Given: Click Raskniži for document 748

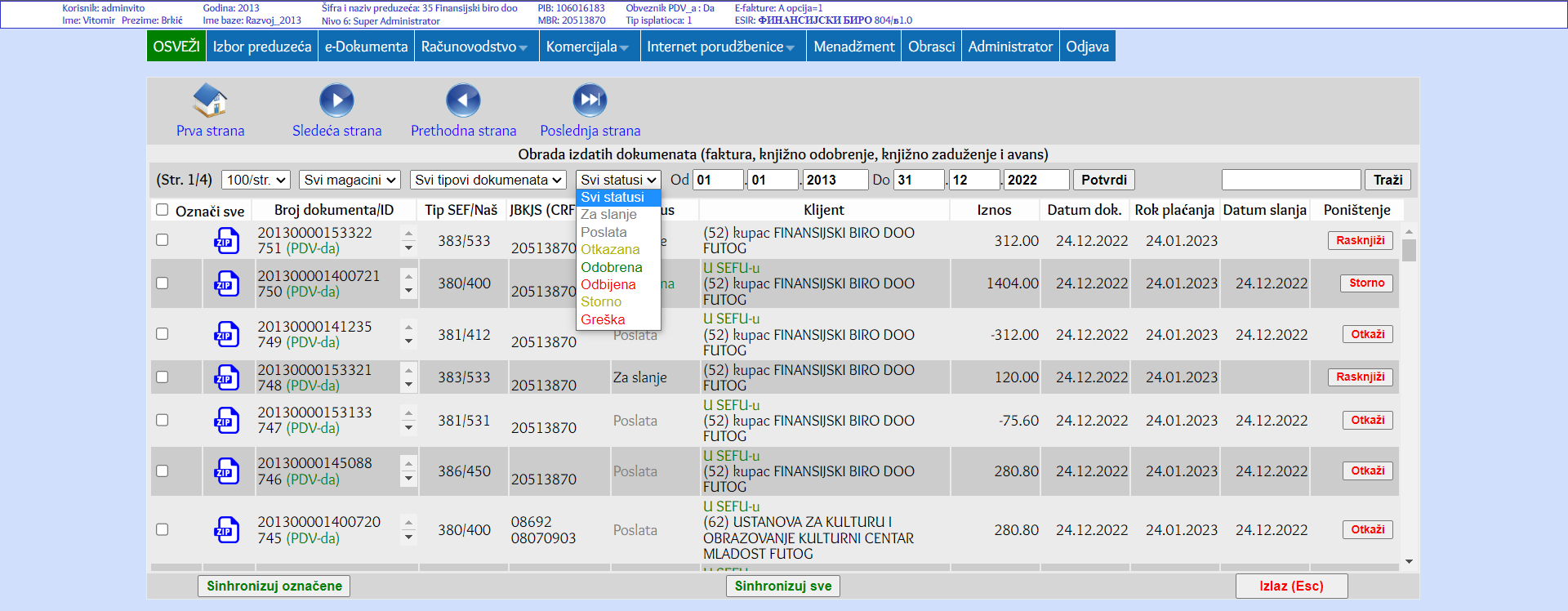Looking at the screenshot, I should coord(1361,377).
